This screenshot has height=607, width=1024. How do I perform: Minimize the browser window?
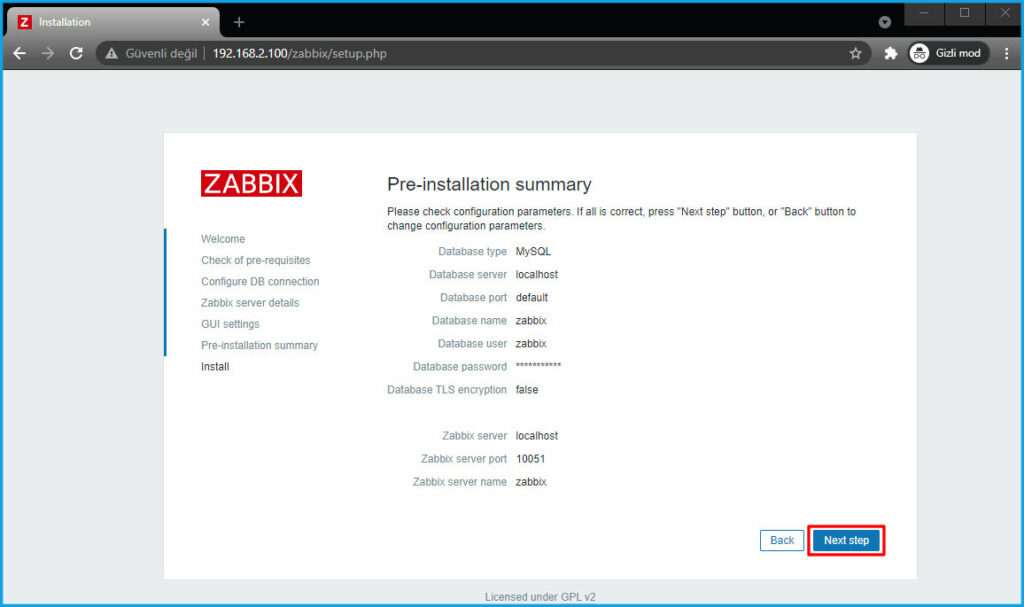click(923, 13)
